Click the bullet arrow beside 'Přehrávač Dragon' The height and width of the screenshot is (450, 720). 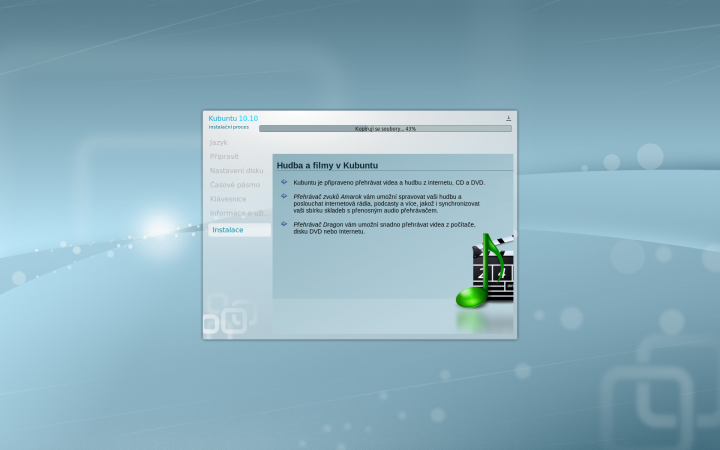(x=284, y=224)
